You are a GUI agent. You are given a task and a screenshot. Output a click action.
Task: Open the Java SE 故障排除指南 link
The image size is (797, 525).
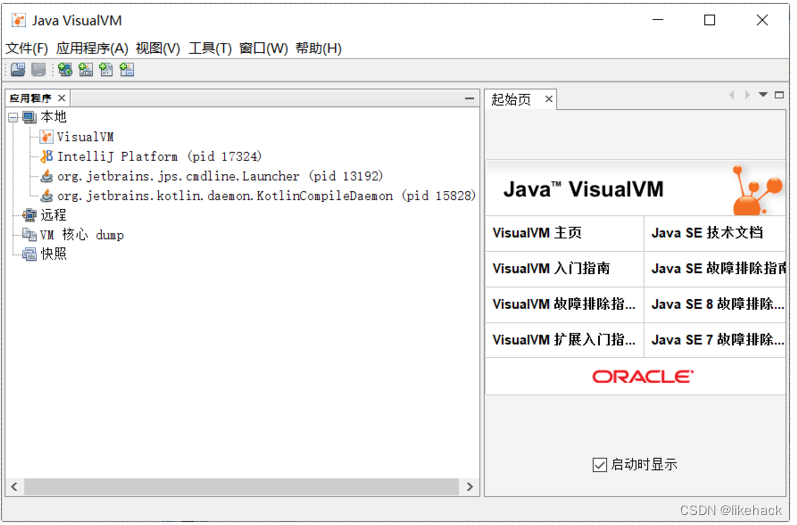(x=718, y=268)
